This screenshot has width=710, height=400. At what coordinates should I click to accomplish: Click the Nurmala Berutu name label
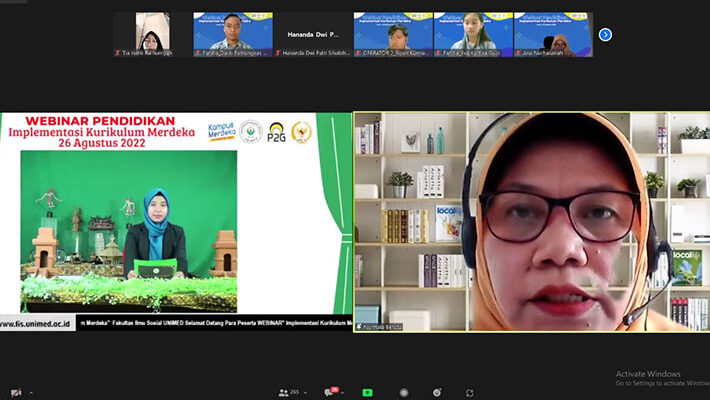coord(381,326)
